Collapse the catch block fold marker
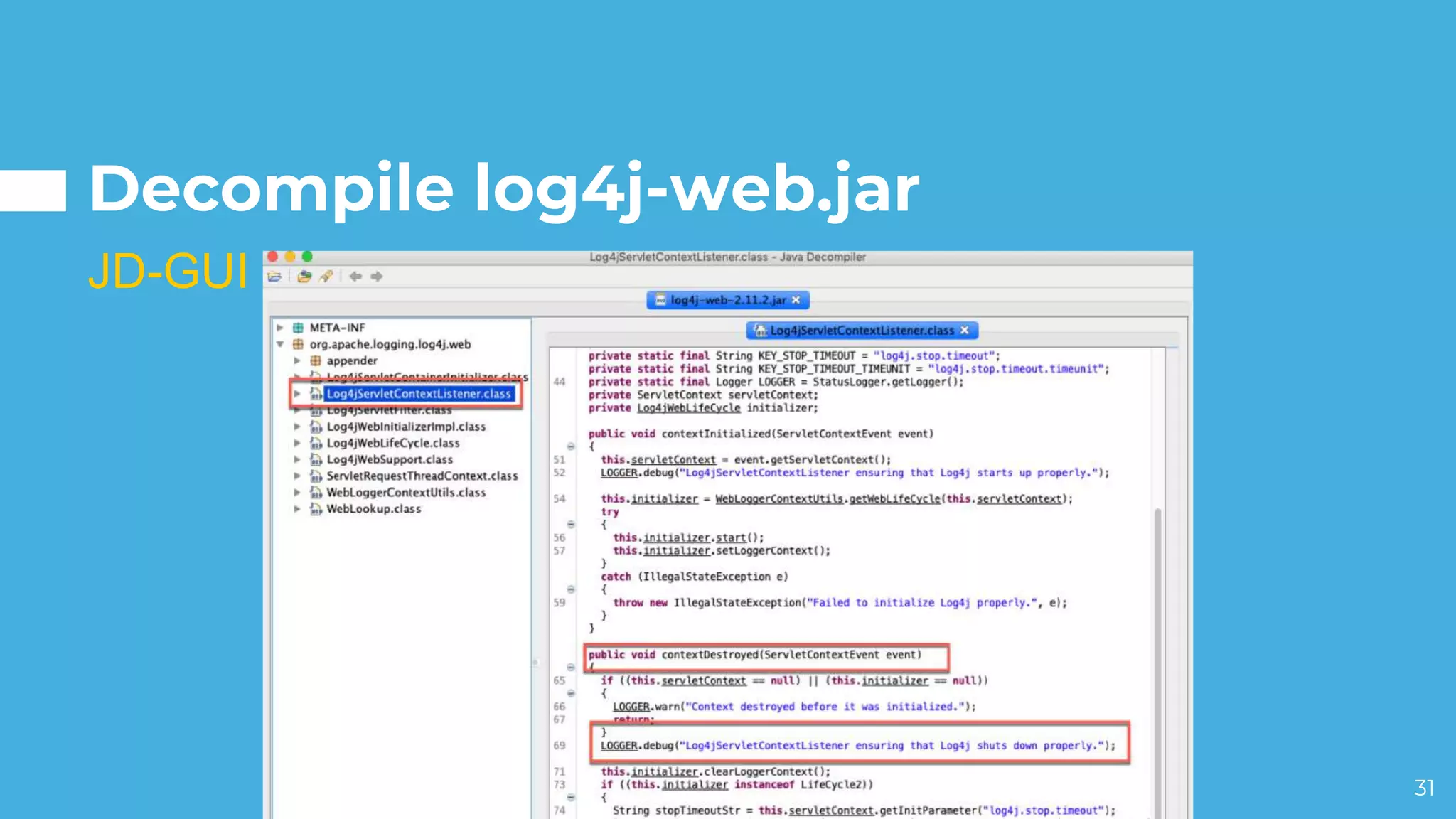Screen dimensions: 1456x819 click(x=571, y=589)
